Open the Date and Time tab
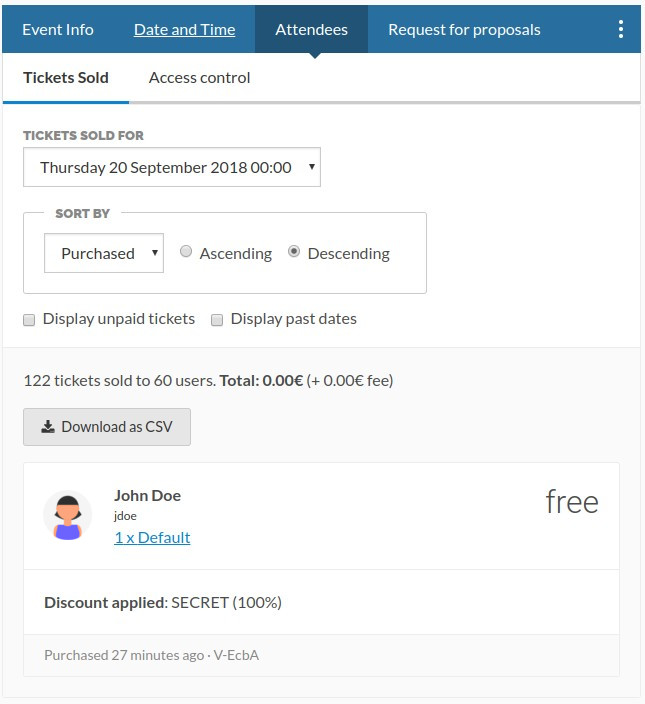 pos(184,30)
